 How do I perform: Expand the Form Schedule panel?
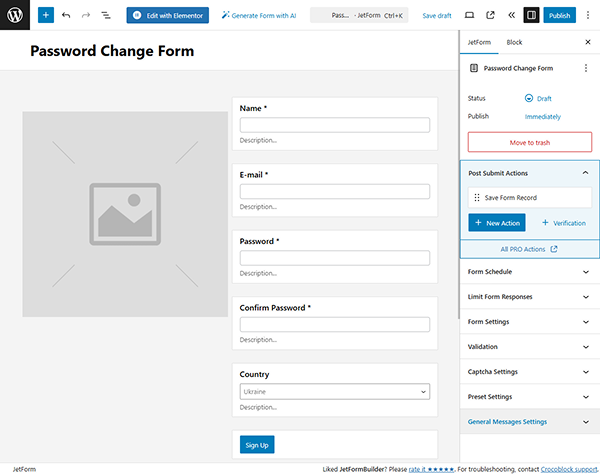point(530,272)
